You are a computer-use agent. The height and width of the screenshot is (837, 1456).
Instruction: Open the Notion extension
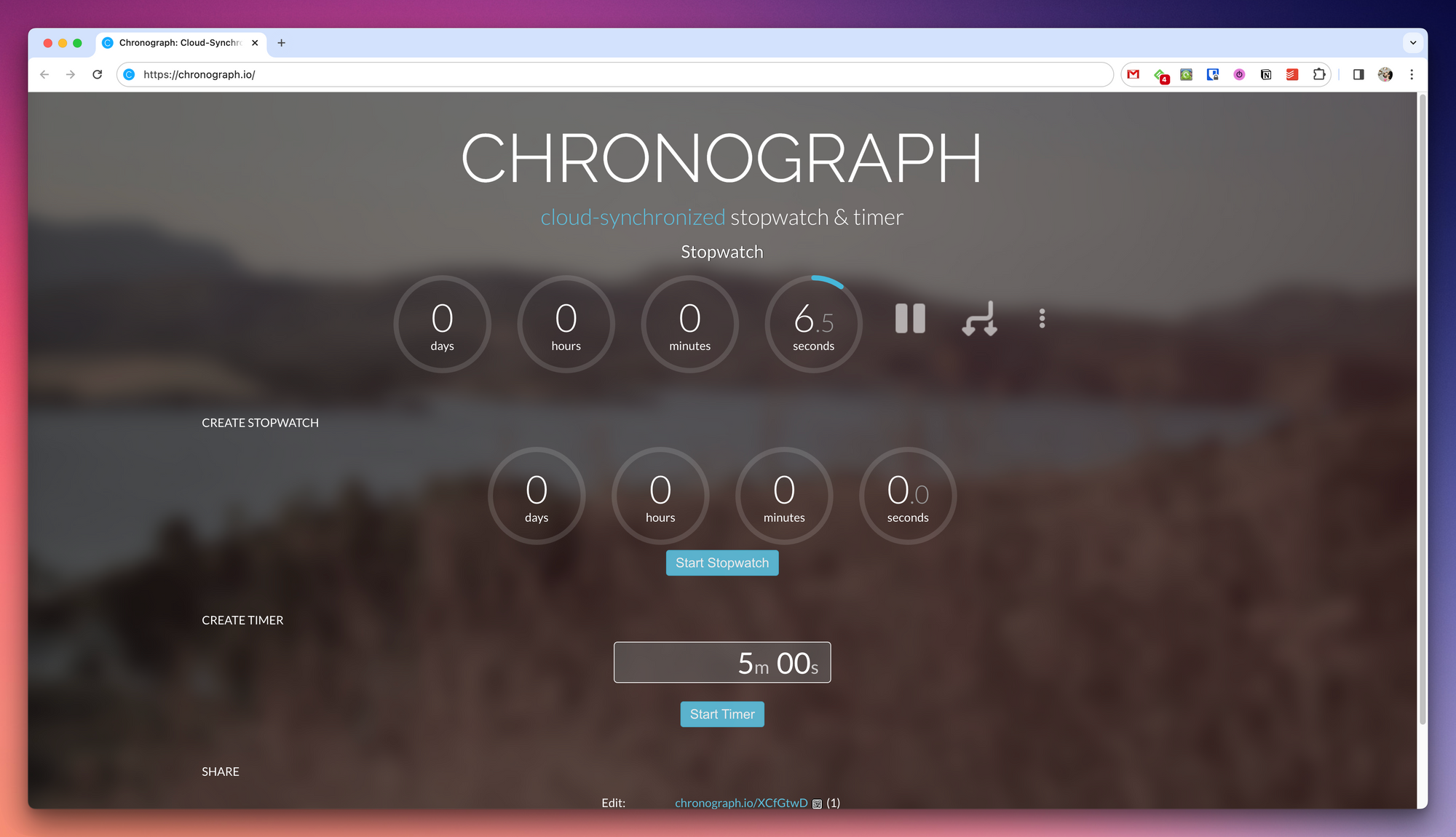1266,74
